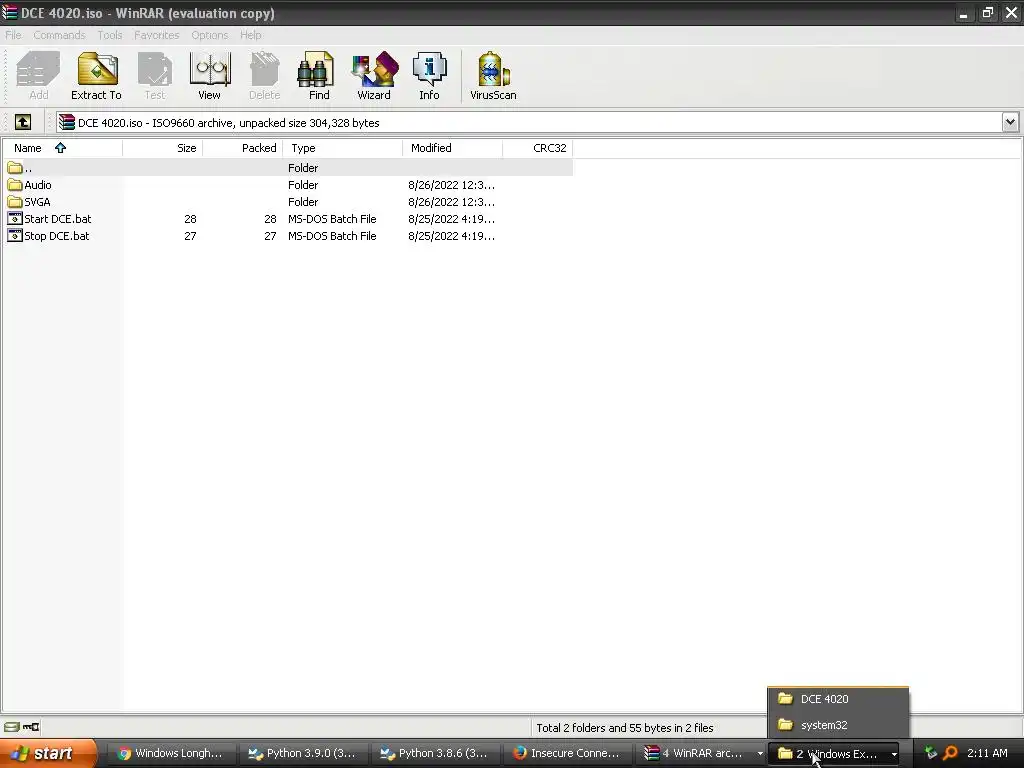Click the archive path text field
The height and width of the screenshot is (768, 1024).
[529, 122]
